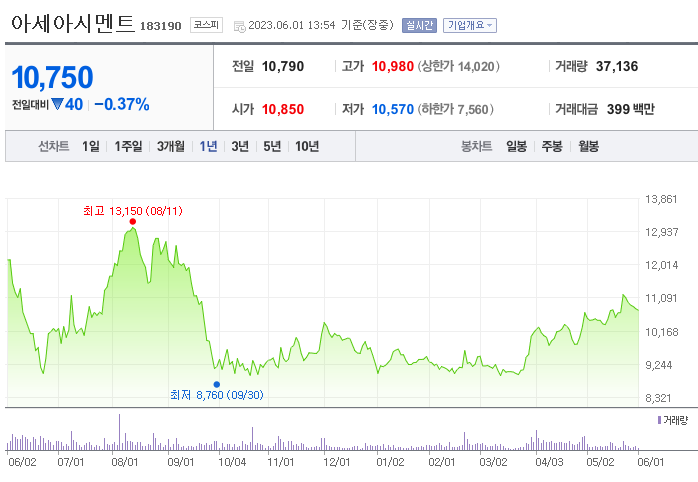The width and height of the screenshot is (698, 482).
Task: Click the tallest volume bar near 08/01
Action: click(x=119, y=432)
